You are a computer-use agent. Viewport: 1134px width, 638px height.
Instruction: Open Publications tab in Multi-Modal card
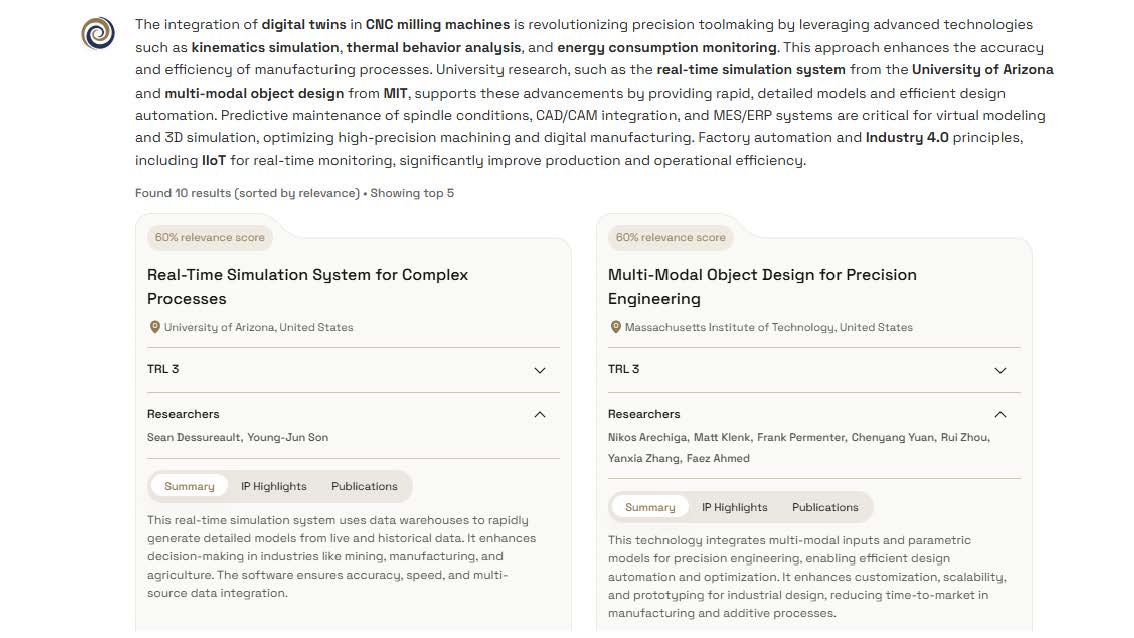825,507
